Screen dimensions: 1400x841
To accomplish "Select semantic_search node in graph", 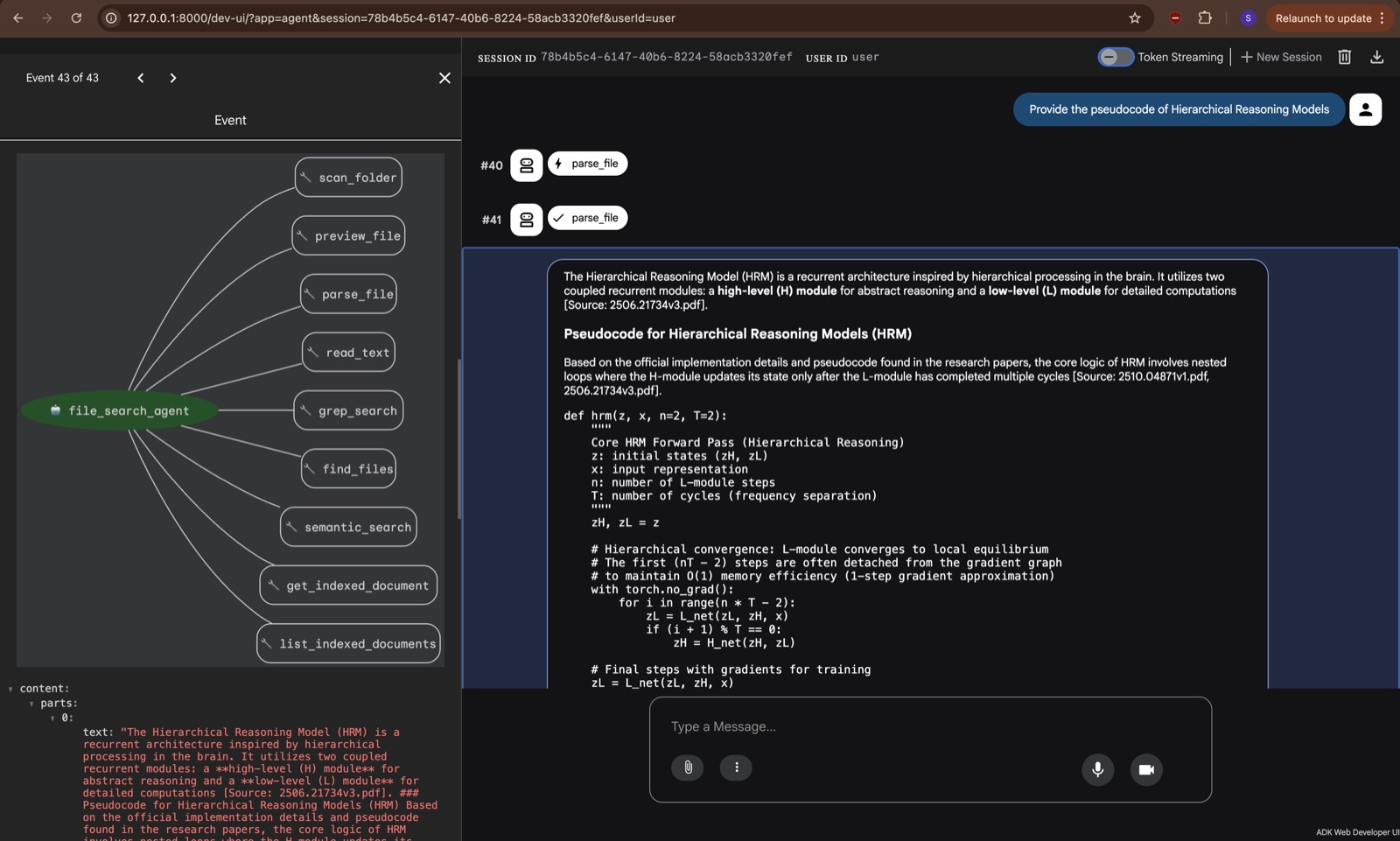I will [x=348, y=527].
